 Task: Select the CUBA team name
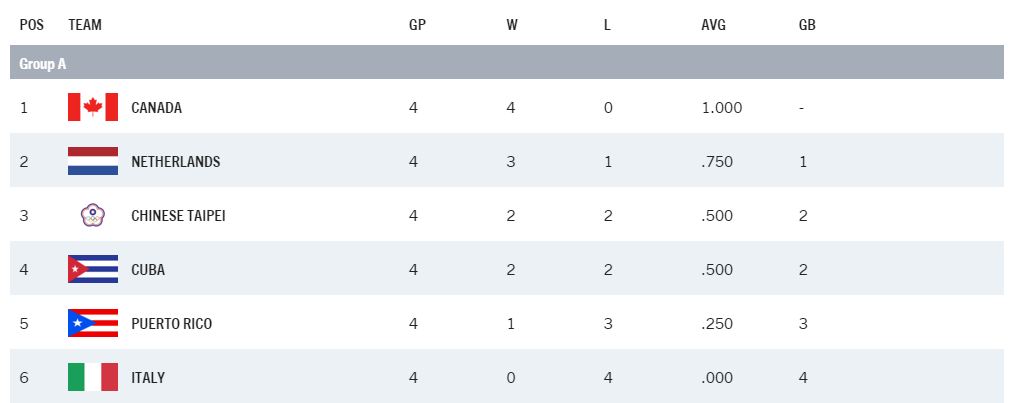(148, 270)
